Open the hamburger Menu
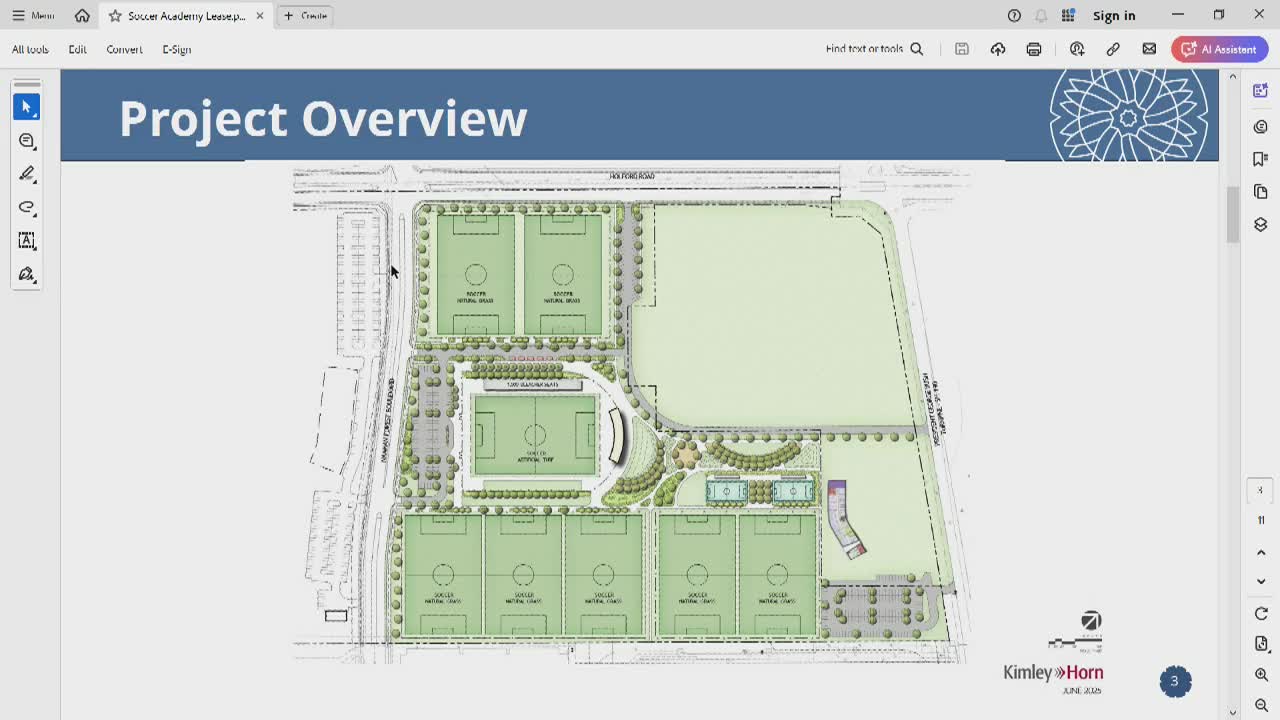Image resolution: width=1280 pixels, height=720 pixels. (x=33, y=15)
